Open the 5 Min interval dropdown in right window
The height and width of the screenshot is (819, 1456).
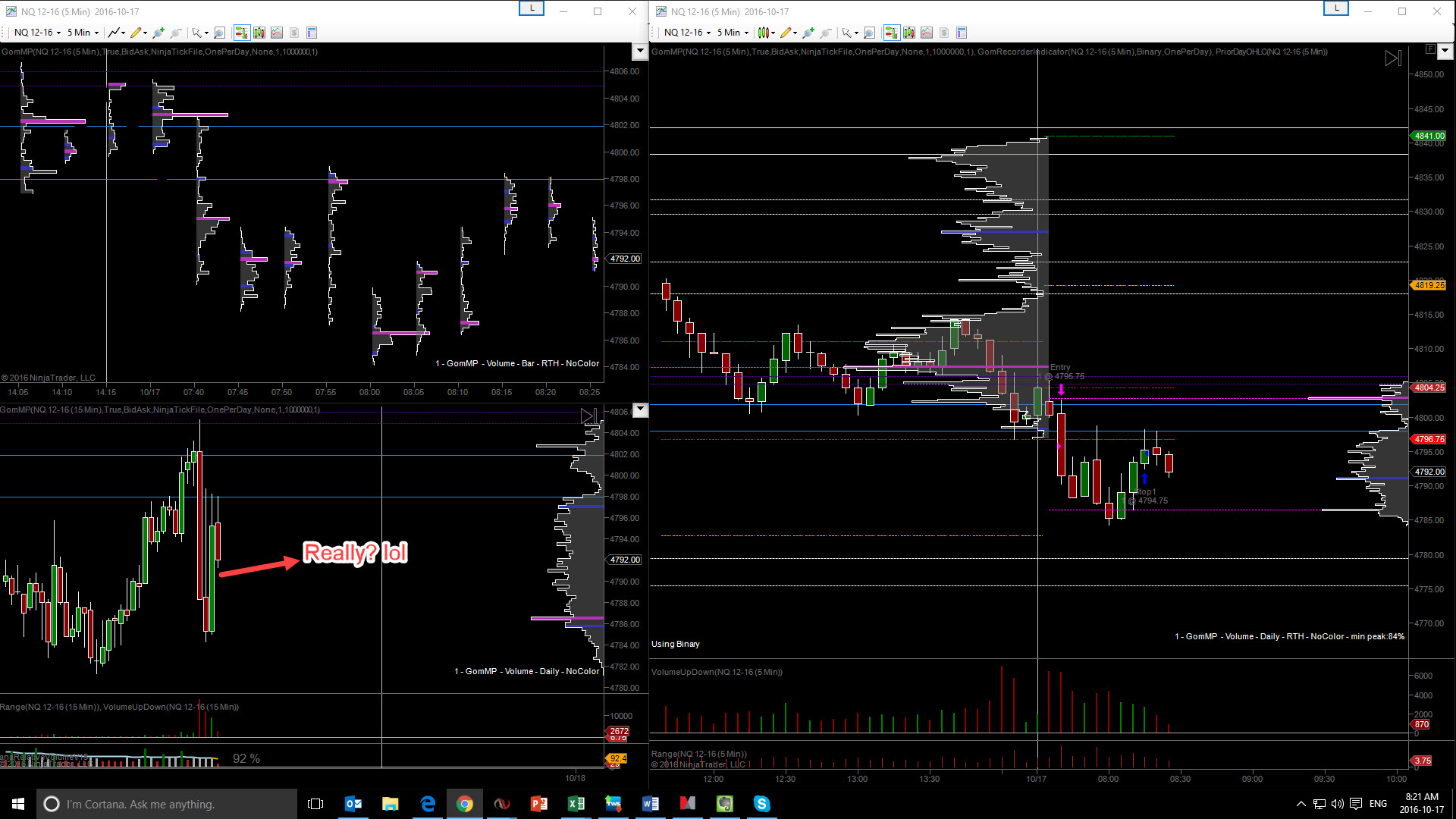click(x=733, y=33)
